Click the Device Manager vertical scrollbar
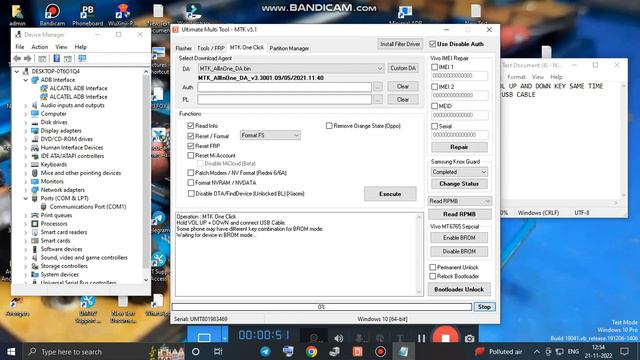The width and height of the screenshot is (640, 360). click(146, 176)
